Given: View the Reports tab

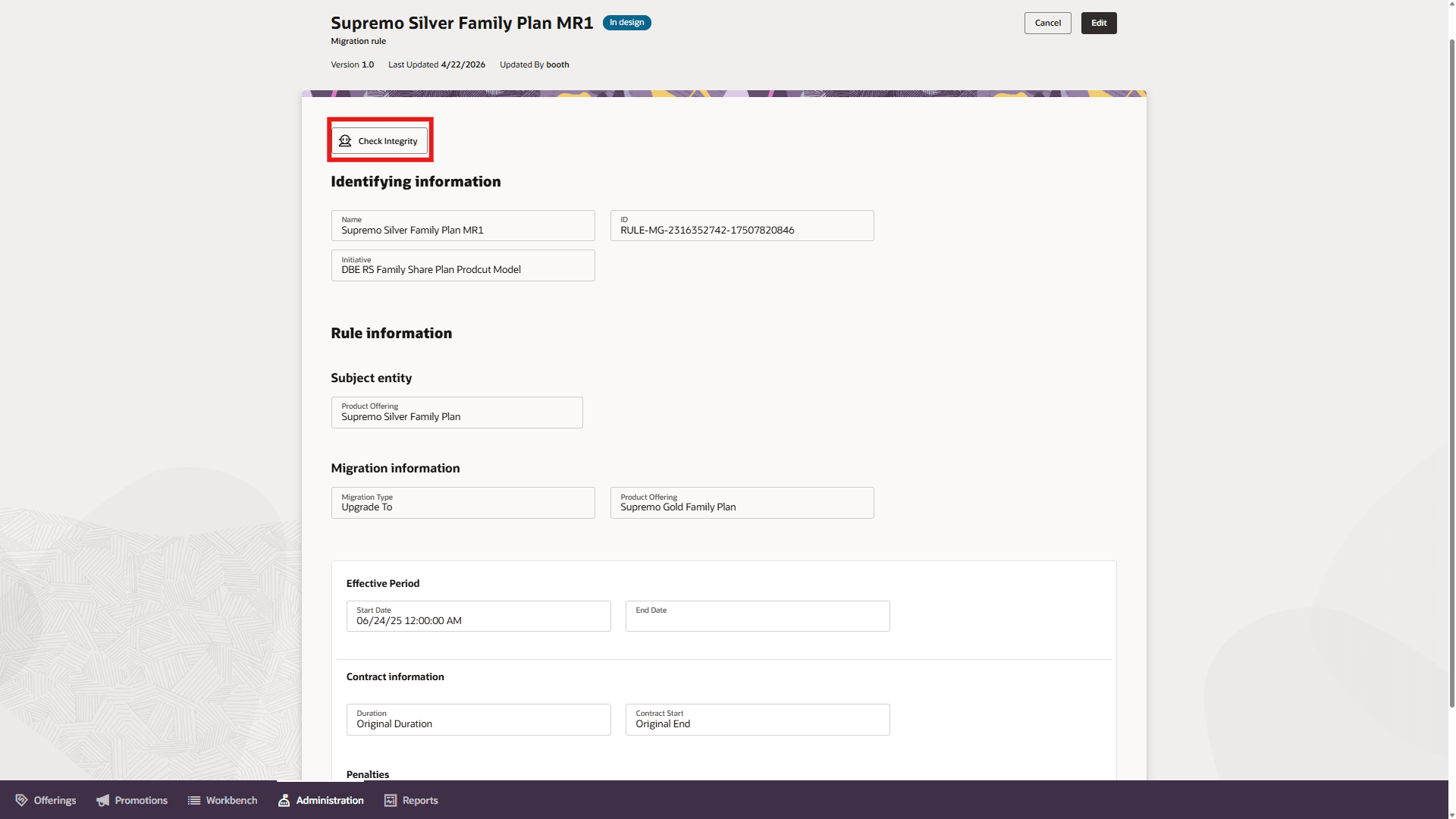Looking at the screenshot, I should tap(412, 800).
